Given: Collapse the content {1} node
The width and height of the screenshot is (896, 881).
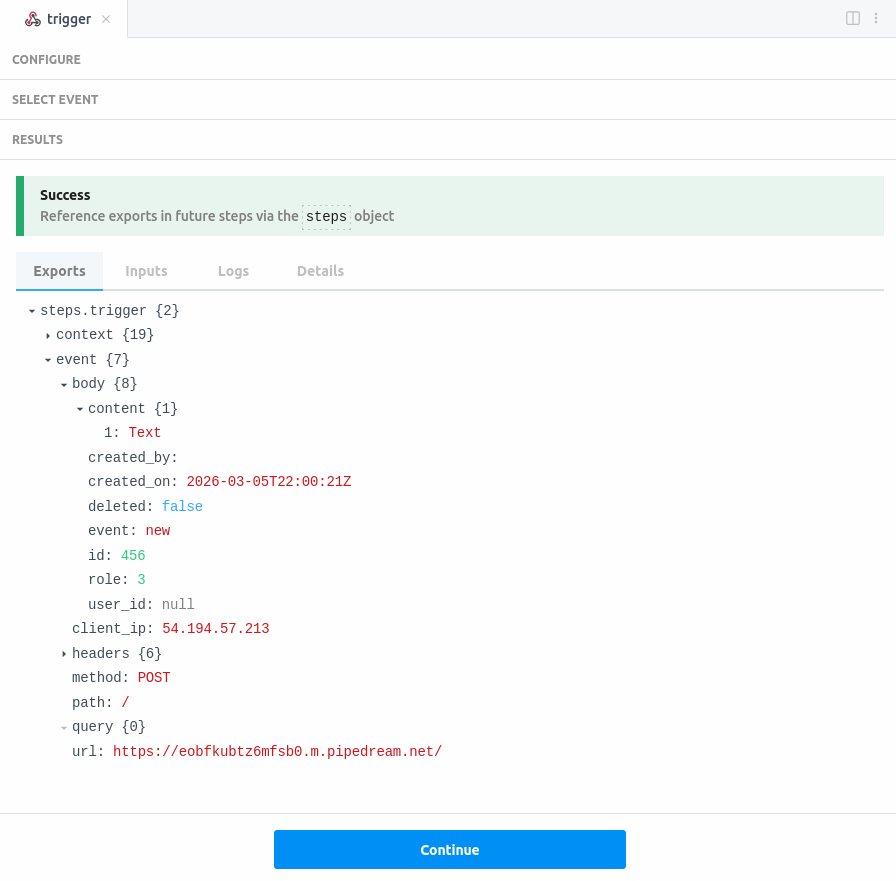Looking at the screenshot, I should [x=80, y=408].
